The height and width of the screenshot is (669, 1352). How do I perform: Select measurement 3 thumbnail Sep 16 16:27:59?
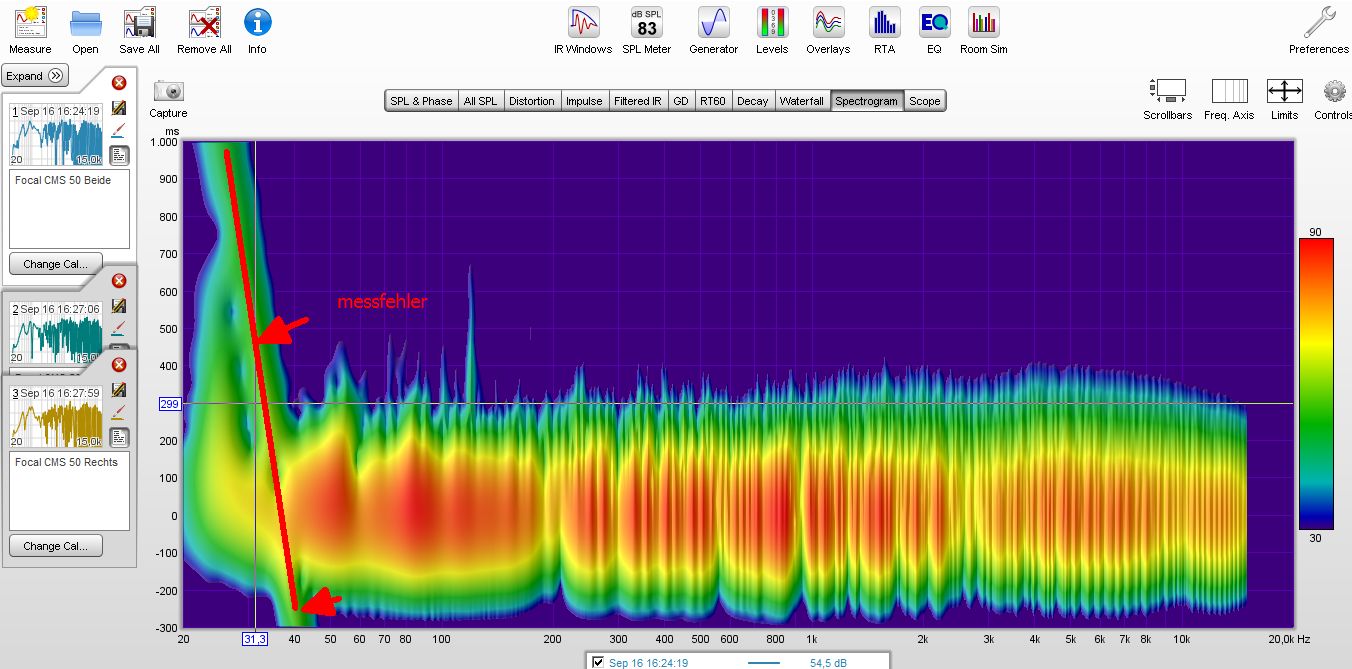(x=57, y=416)
